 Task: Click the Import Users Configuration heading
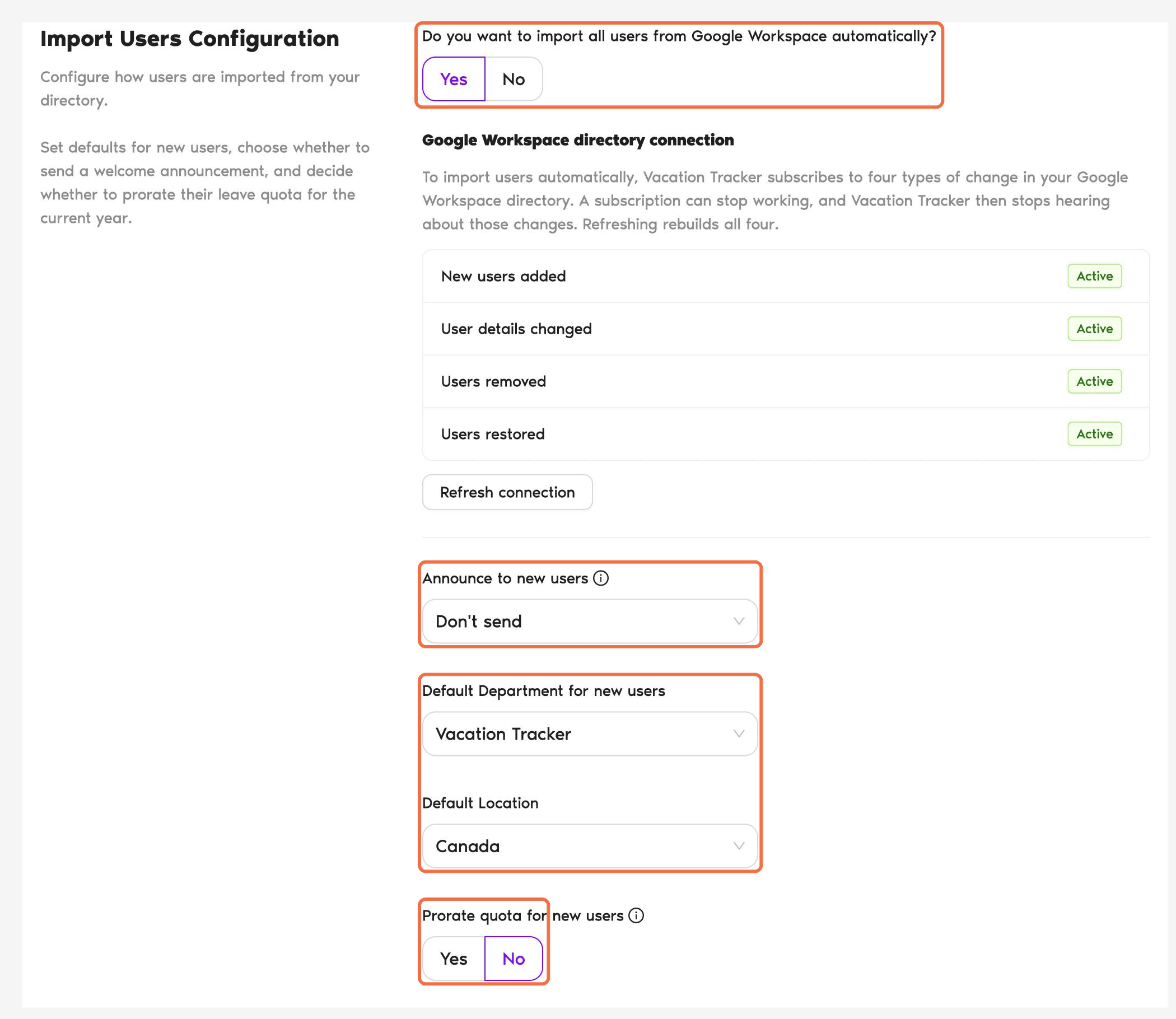pyautogui.click(x=189, y=39)
